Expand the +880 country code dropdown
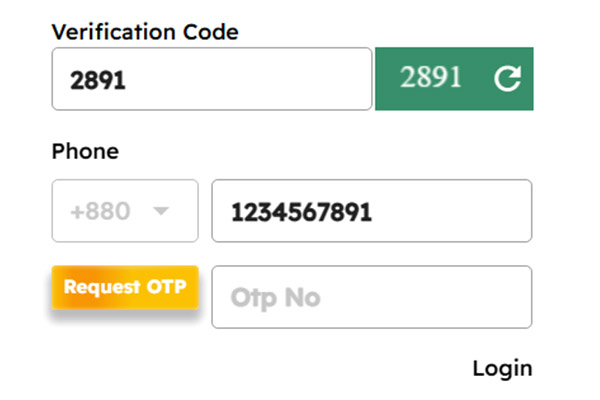 (x=125, y=211)
